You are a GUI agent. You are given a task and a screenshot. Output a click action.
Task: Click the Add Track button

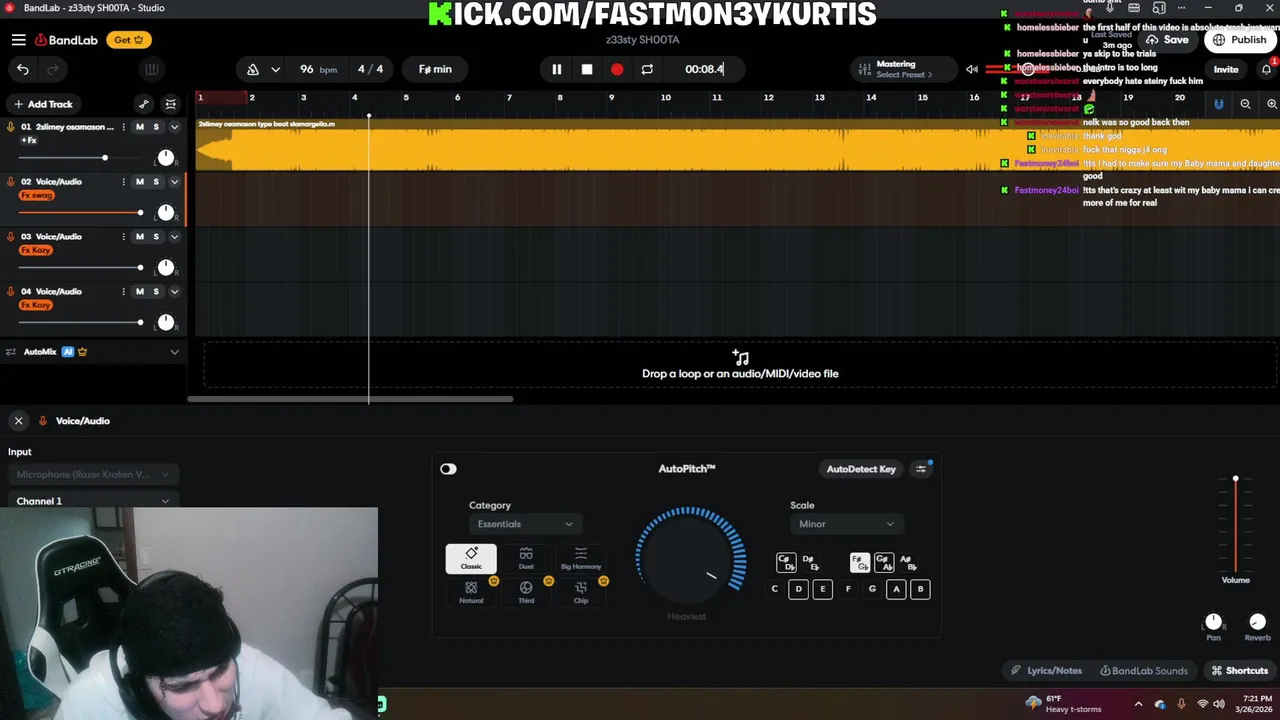pos(42,104)
